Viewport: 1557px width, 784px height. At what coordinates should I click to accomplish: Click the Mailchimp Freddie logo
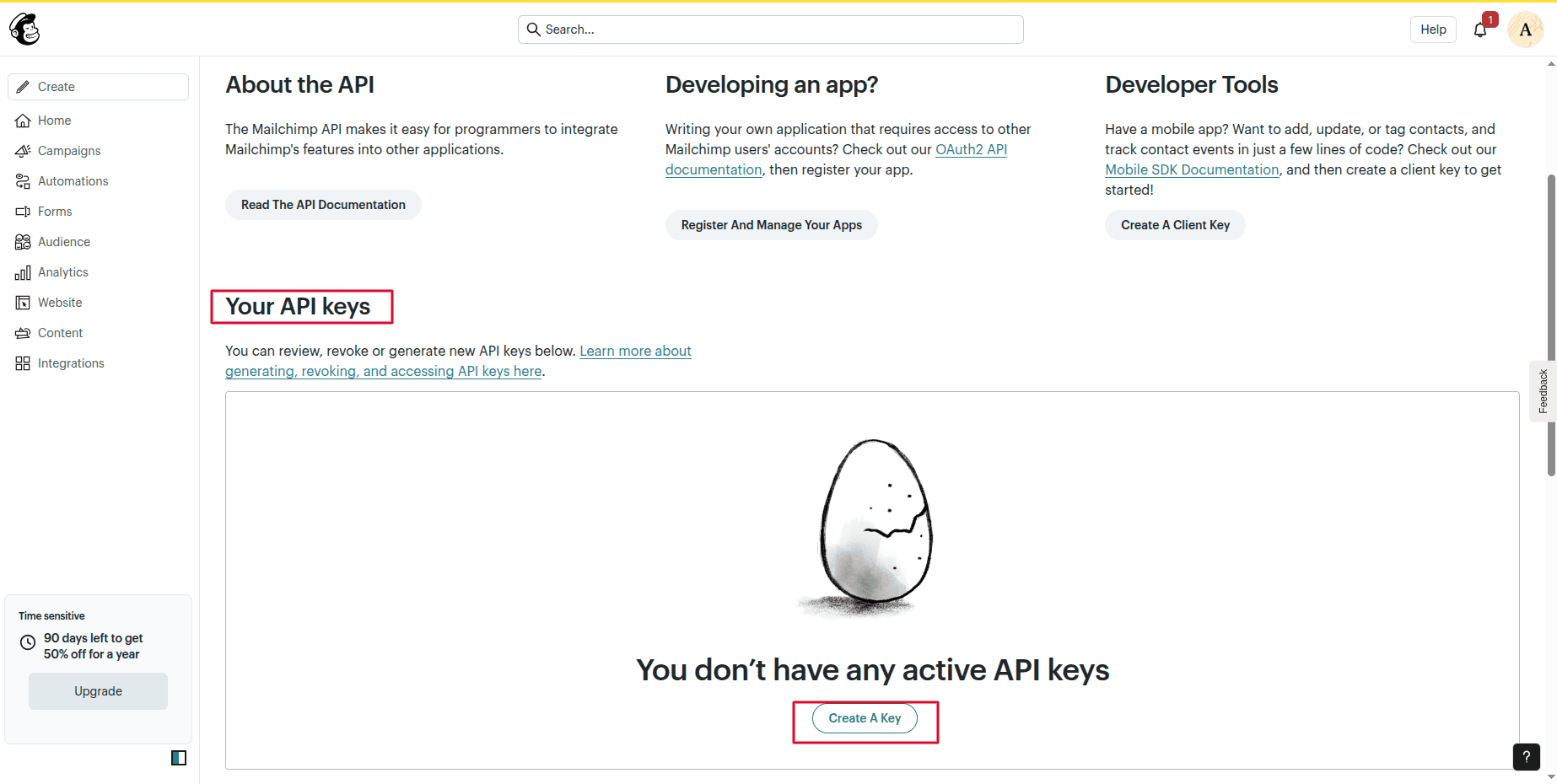point(24,30)
